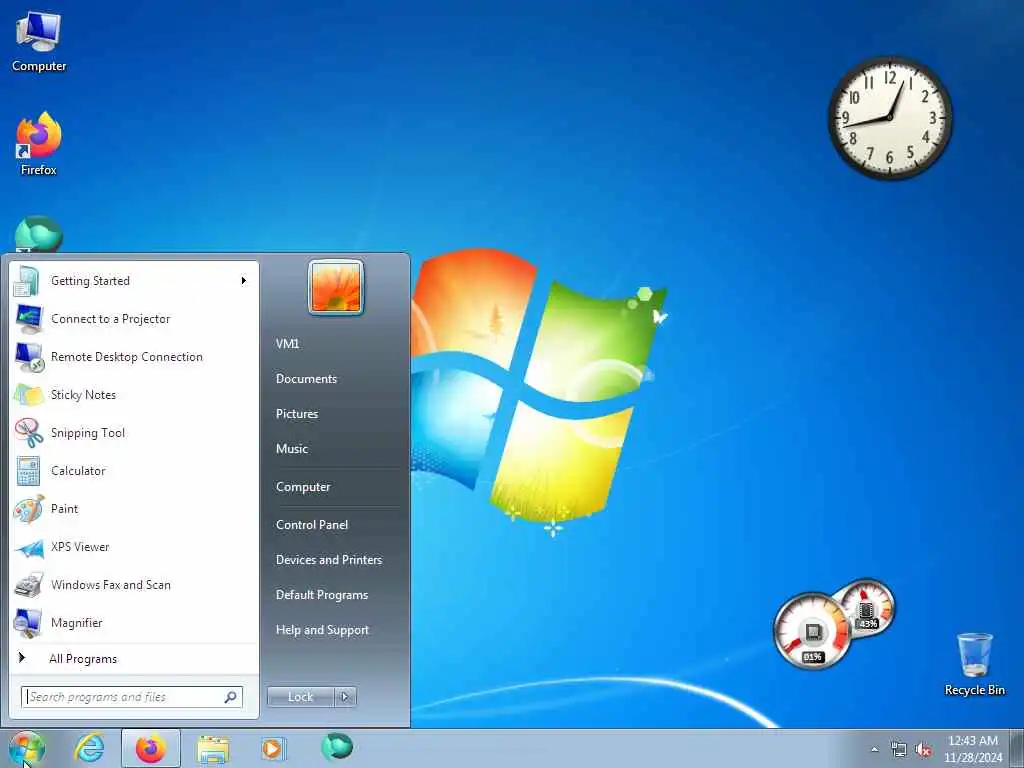Click the search magnifier icon in Start menu

[x=231, y=697]
